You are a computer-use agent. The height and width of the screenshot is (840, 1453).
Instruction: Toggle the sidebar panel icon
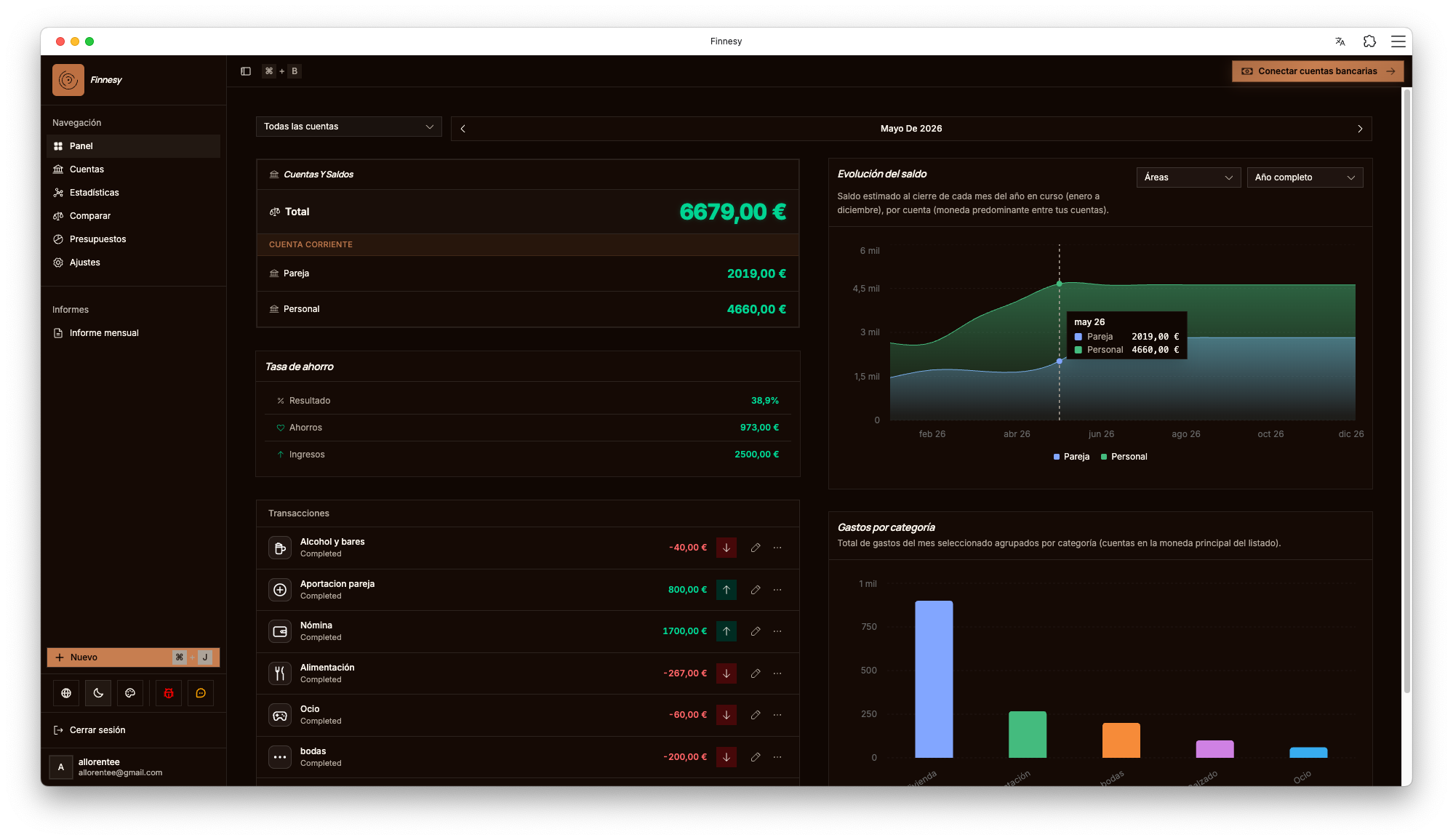coord(246,71)
